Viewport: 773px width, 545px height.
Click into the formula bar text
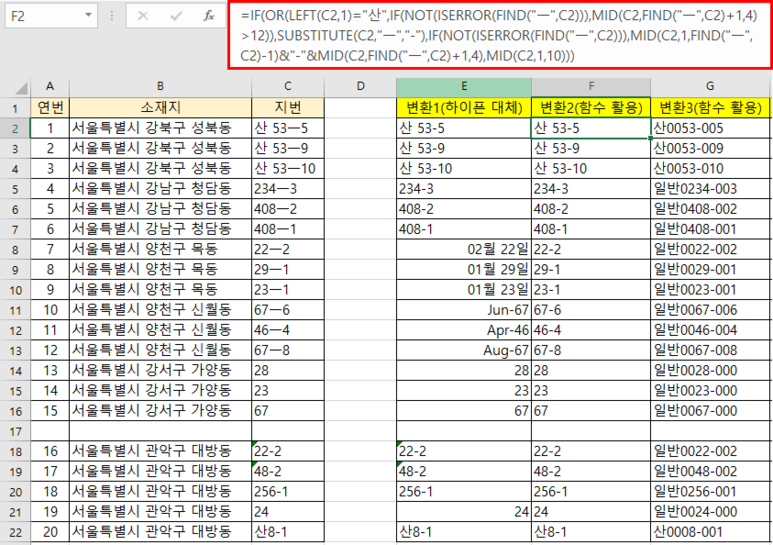tap(500, 35)
